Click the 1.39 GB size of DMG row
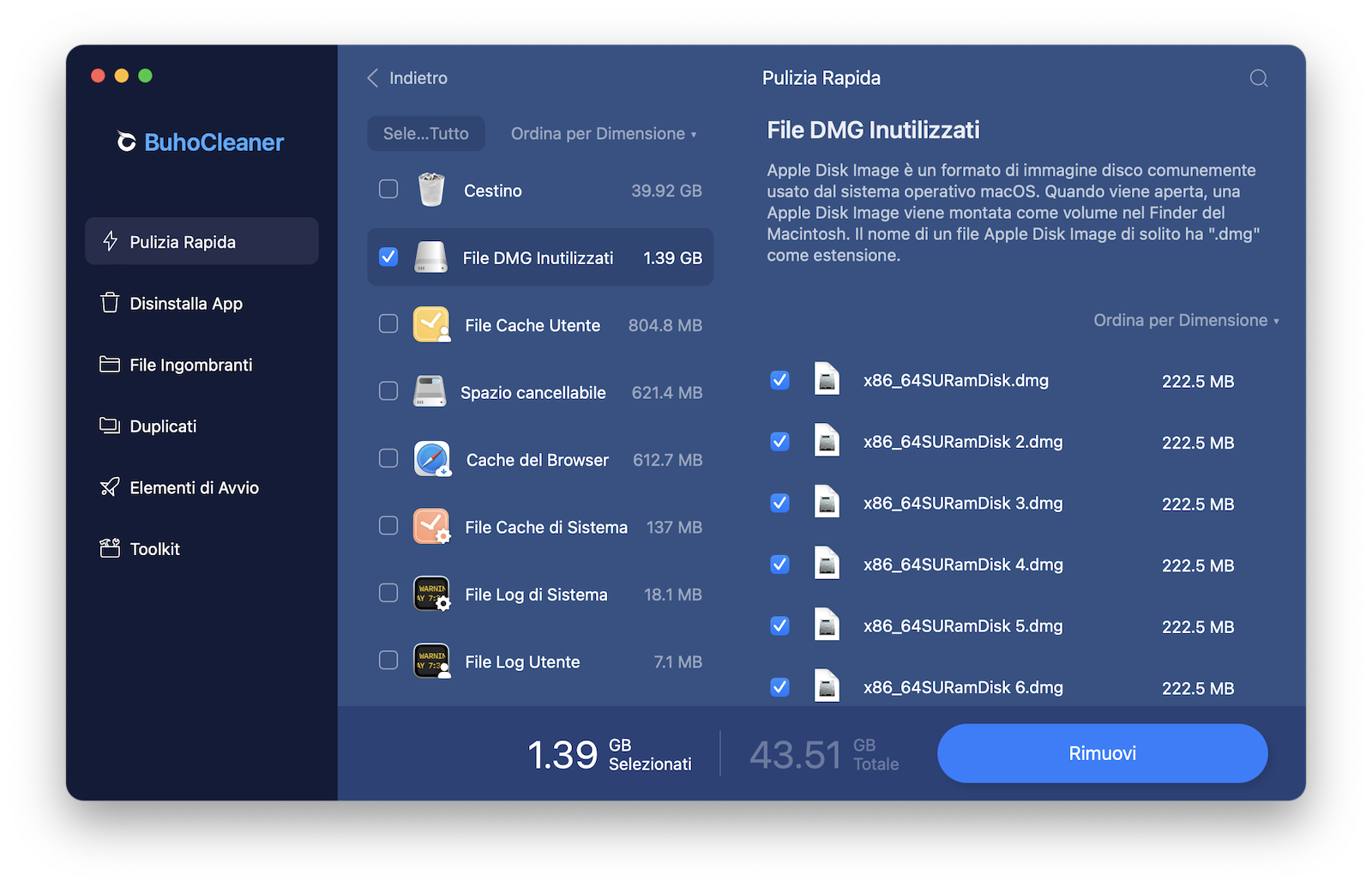Image resolution: width=1372 pixels, height=888 pixels. (673, 257)
